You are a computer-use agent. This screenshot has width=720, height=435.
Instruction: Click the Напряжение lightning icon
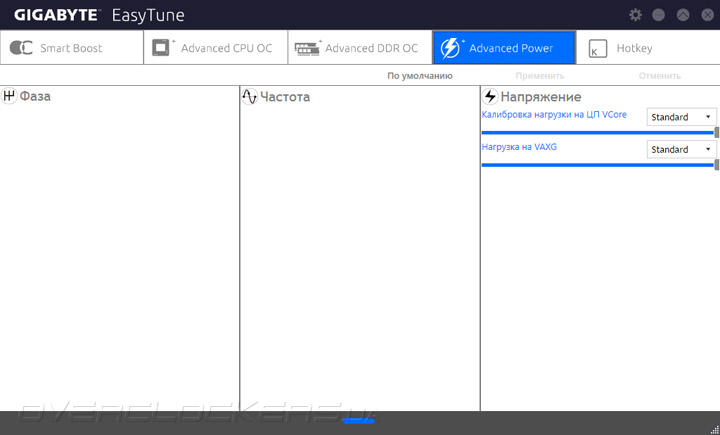tap(490, 96)
